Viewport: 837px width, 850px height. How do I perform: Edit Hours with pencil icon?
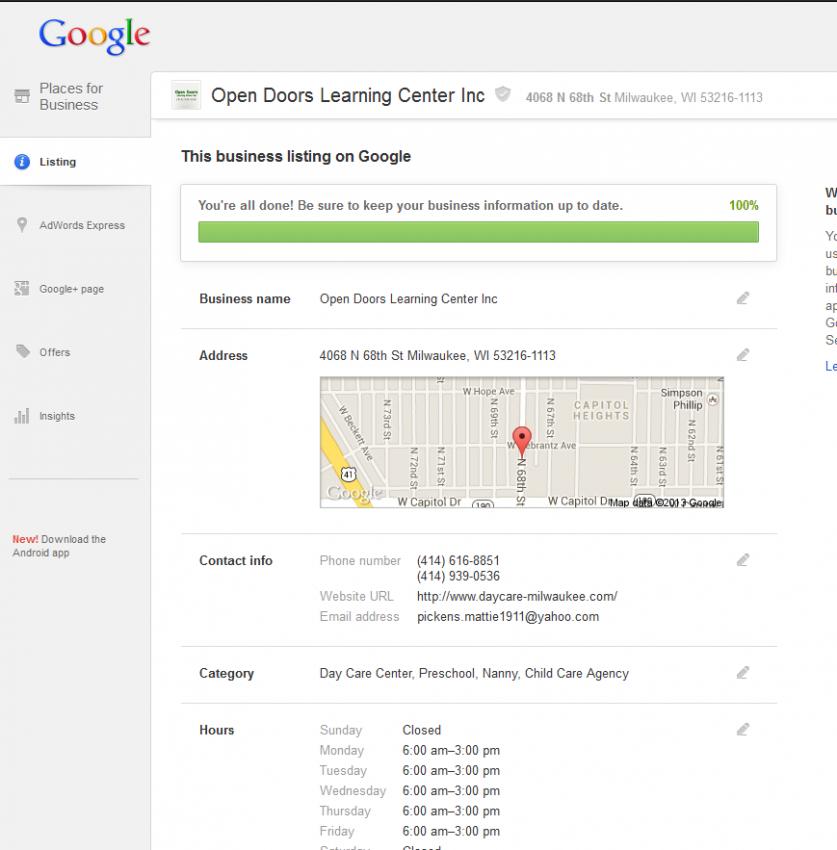point(743,730)
